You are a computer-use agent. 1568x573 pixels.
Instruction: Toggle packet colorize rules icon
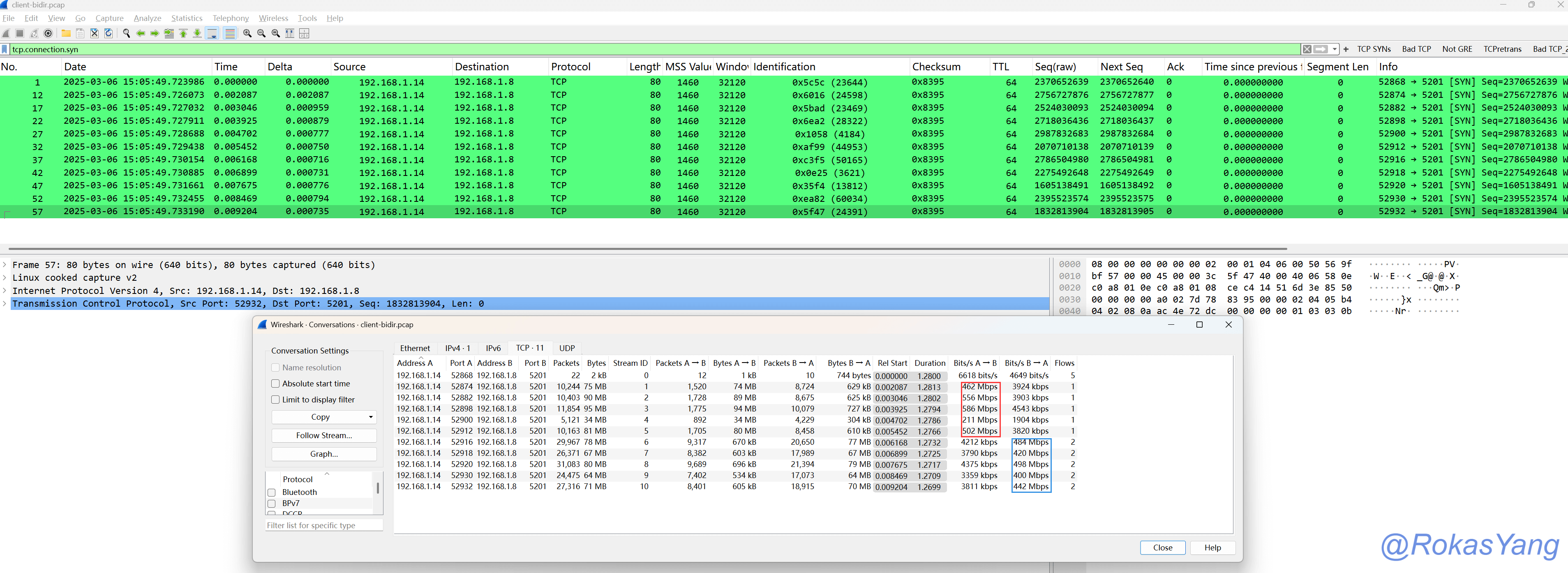pos(230,33)
